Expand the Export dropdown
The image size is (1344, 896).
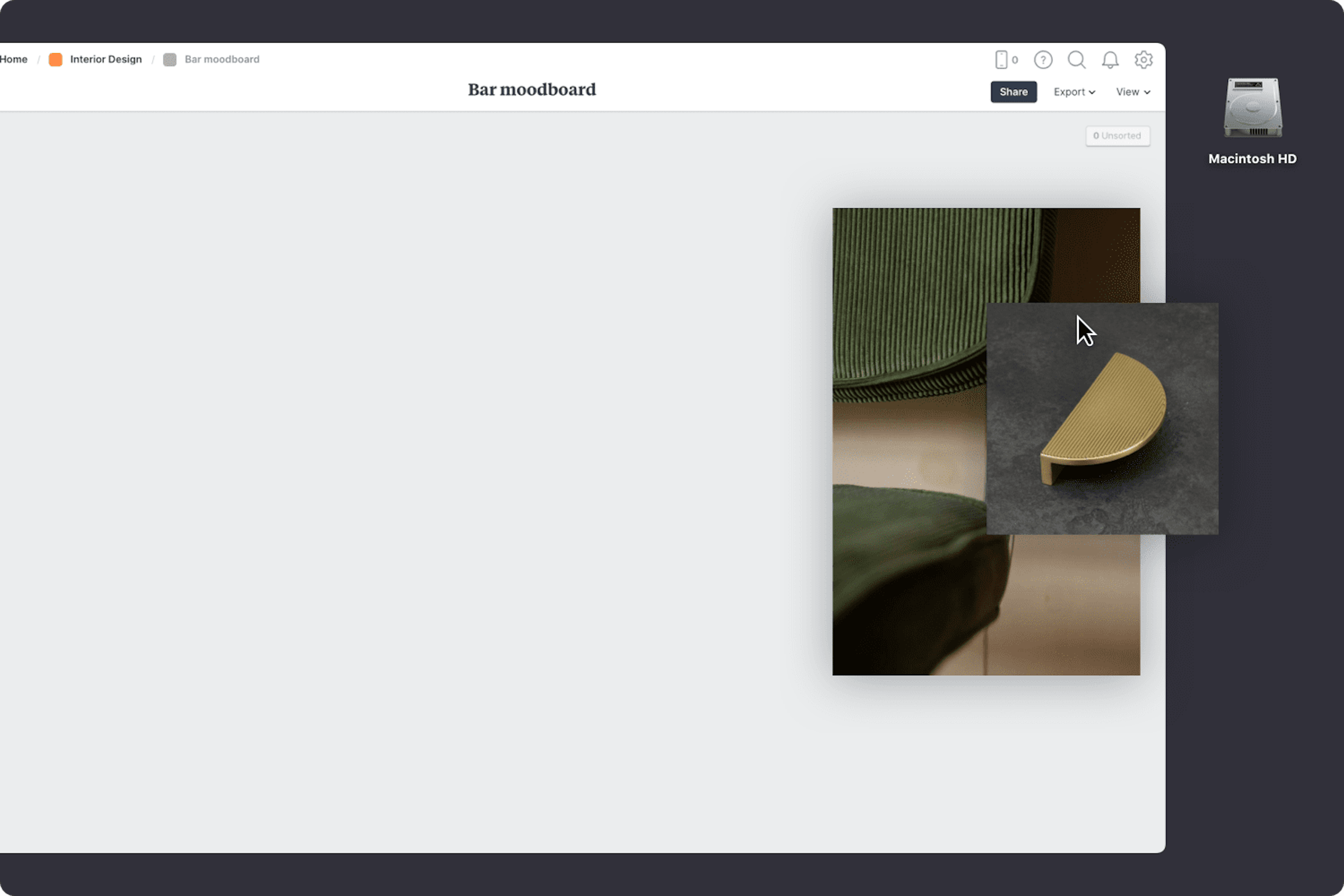[x=1074, y=92]
